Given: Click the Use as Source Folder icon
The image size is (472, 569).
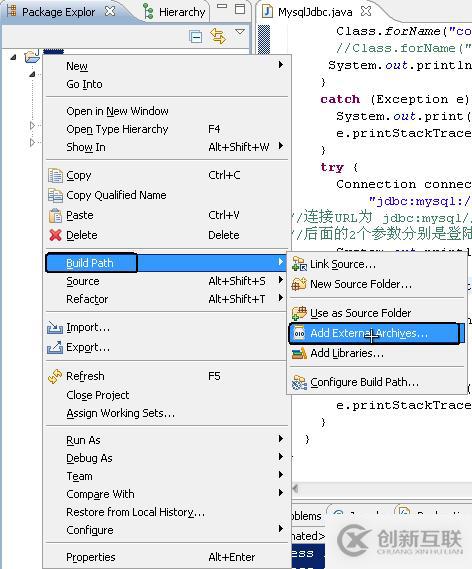Looking at the screenshot, I should coord(299,313).
